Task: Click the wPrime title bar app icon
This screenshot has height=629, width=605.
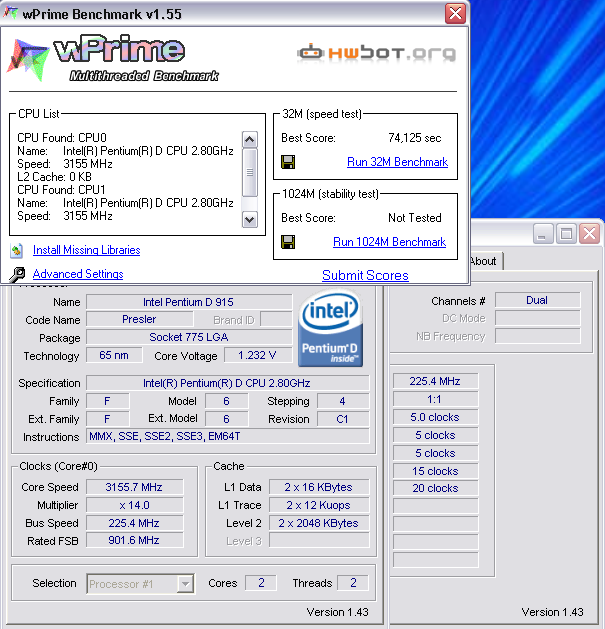Action: (x=10, y=13)
